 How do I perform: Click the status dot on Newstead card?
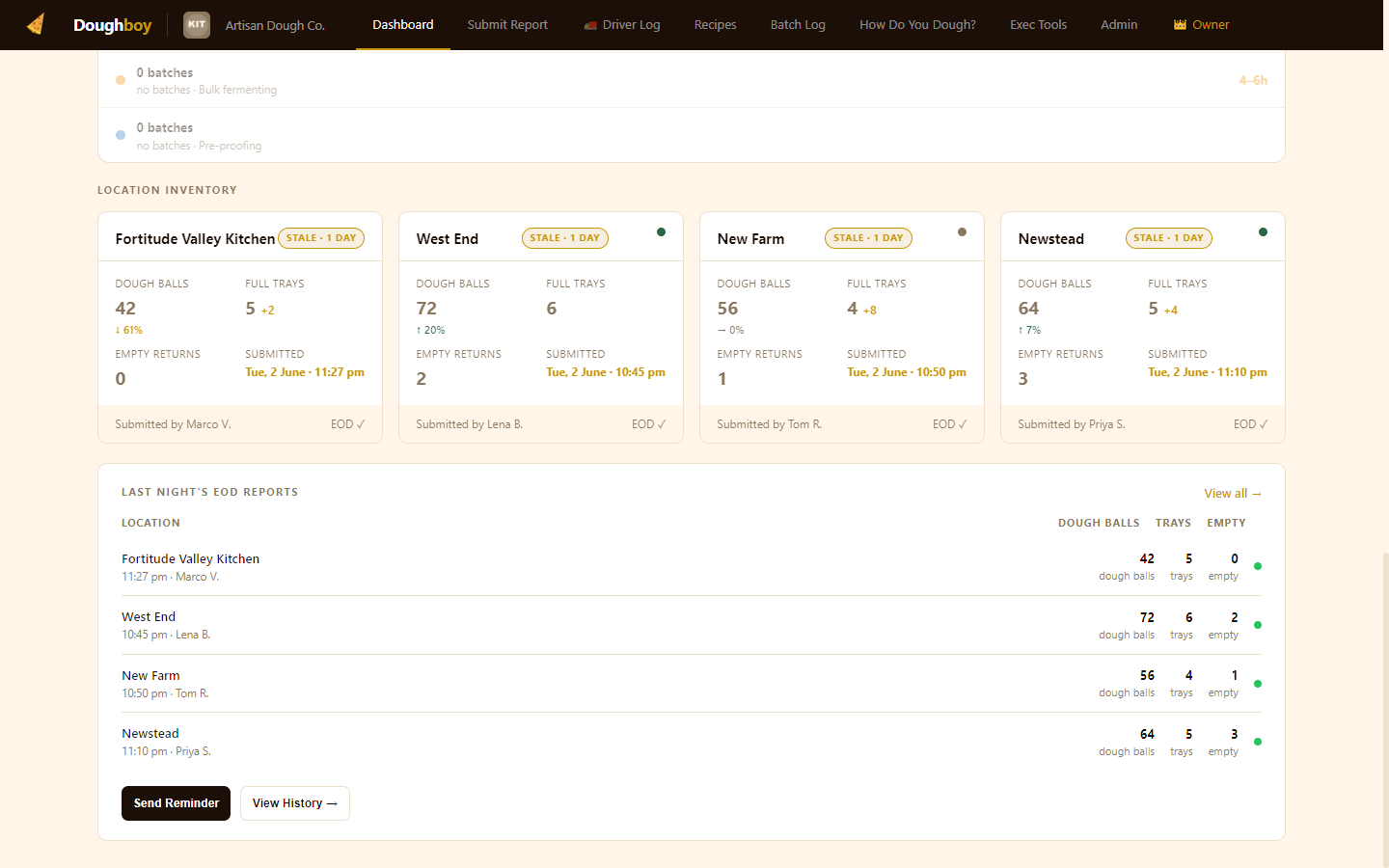[1263, 231]
